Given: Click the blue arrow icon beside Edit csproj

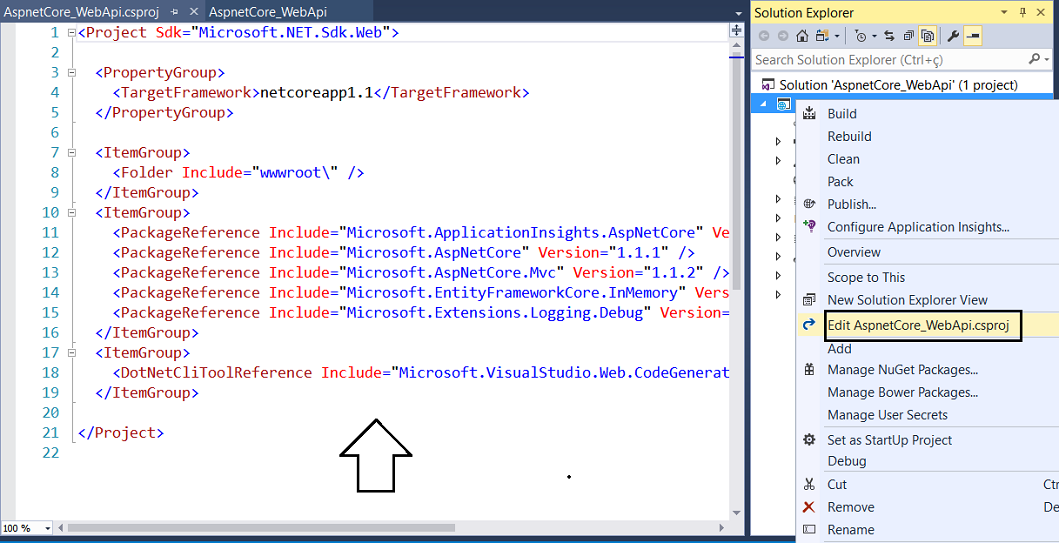Looking at the screenshot, I should [x=808, y=325].
